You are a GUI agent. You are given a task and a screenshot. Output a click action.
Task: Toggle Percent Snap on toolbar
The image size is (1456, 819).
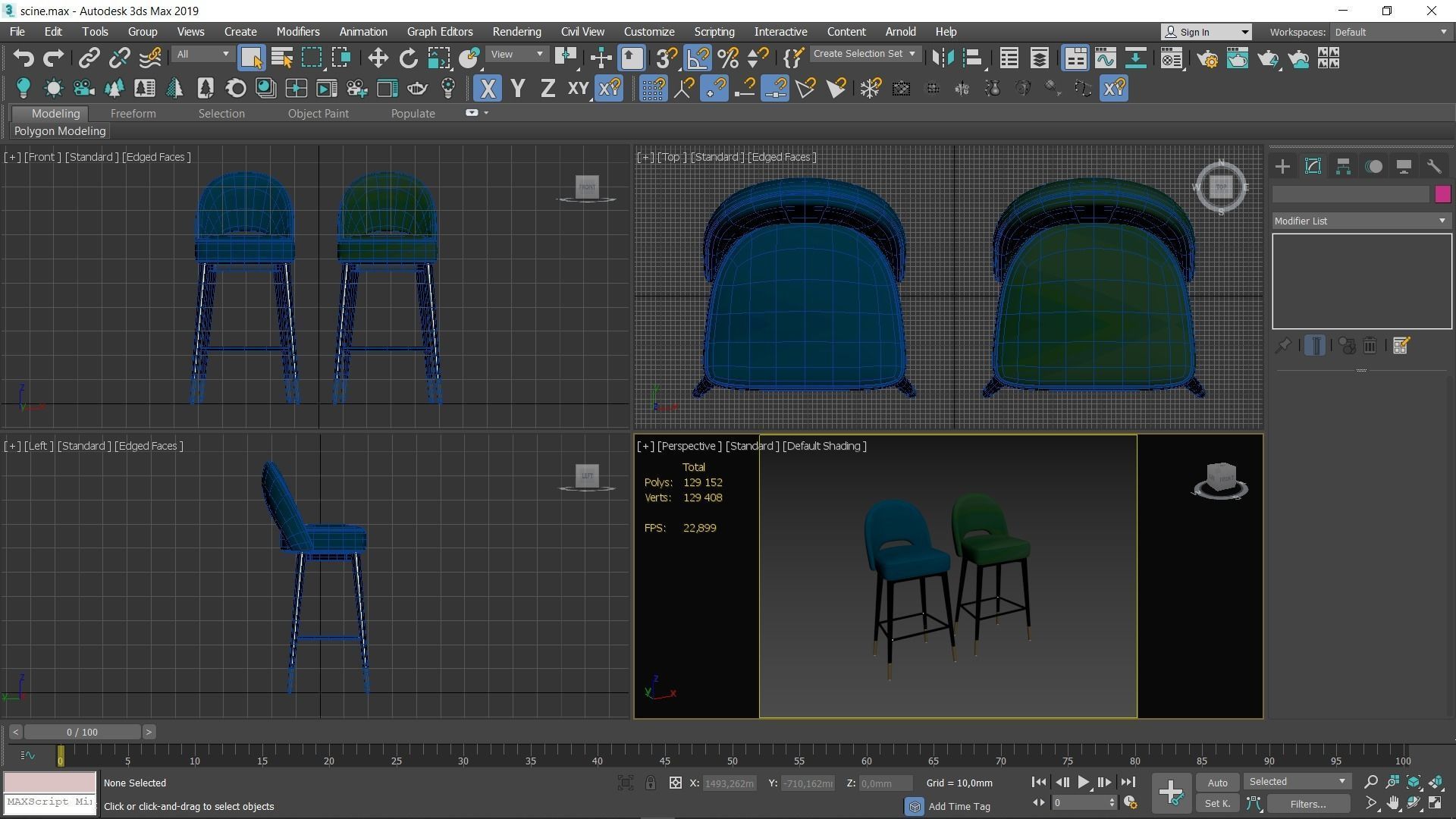coord(728,58)
